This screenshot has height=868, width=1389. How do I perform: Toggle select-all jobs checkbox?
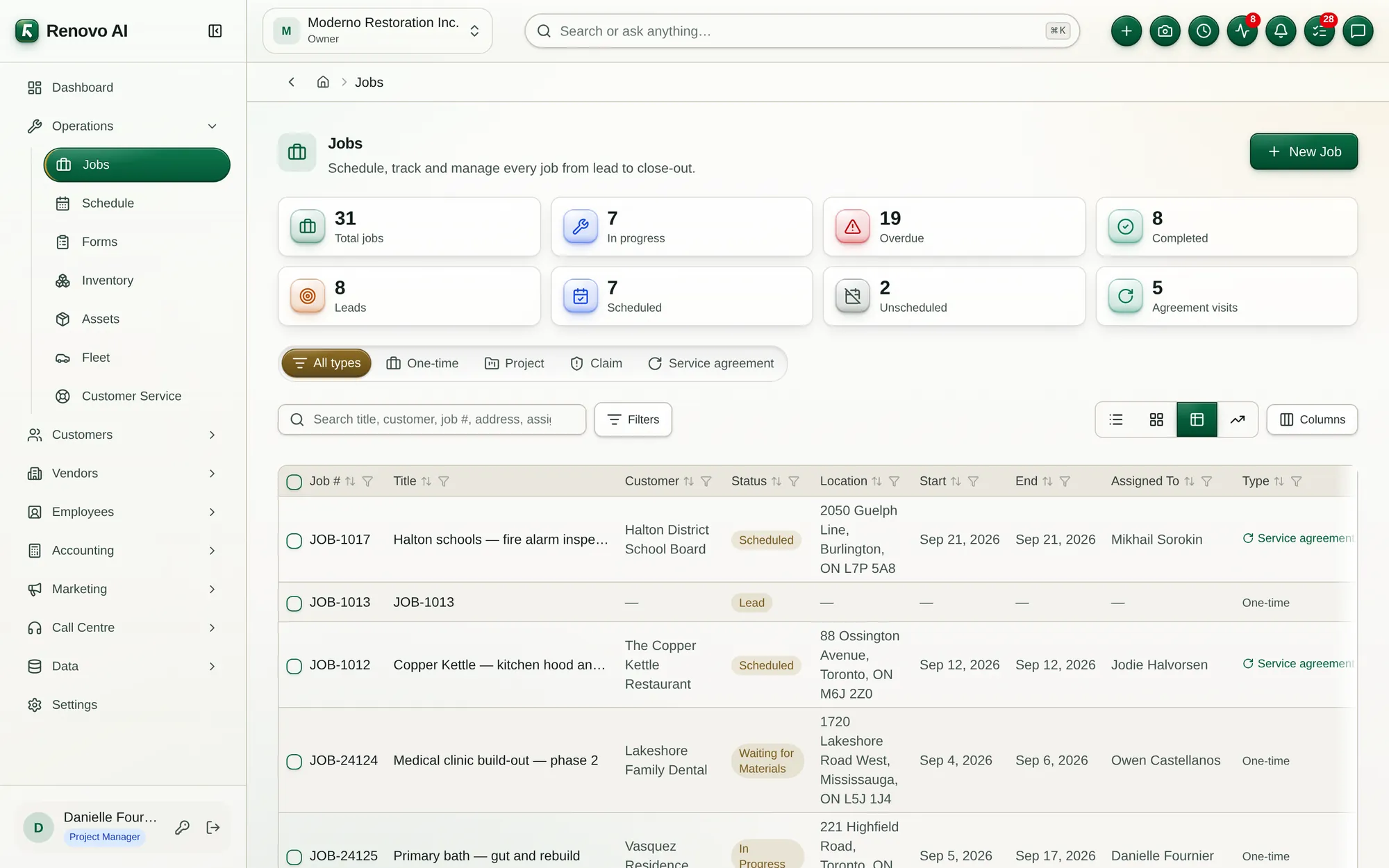point(294,482)
